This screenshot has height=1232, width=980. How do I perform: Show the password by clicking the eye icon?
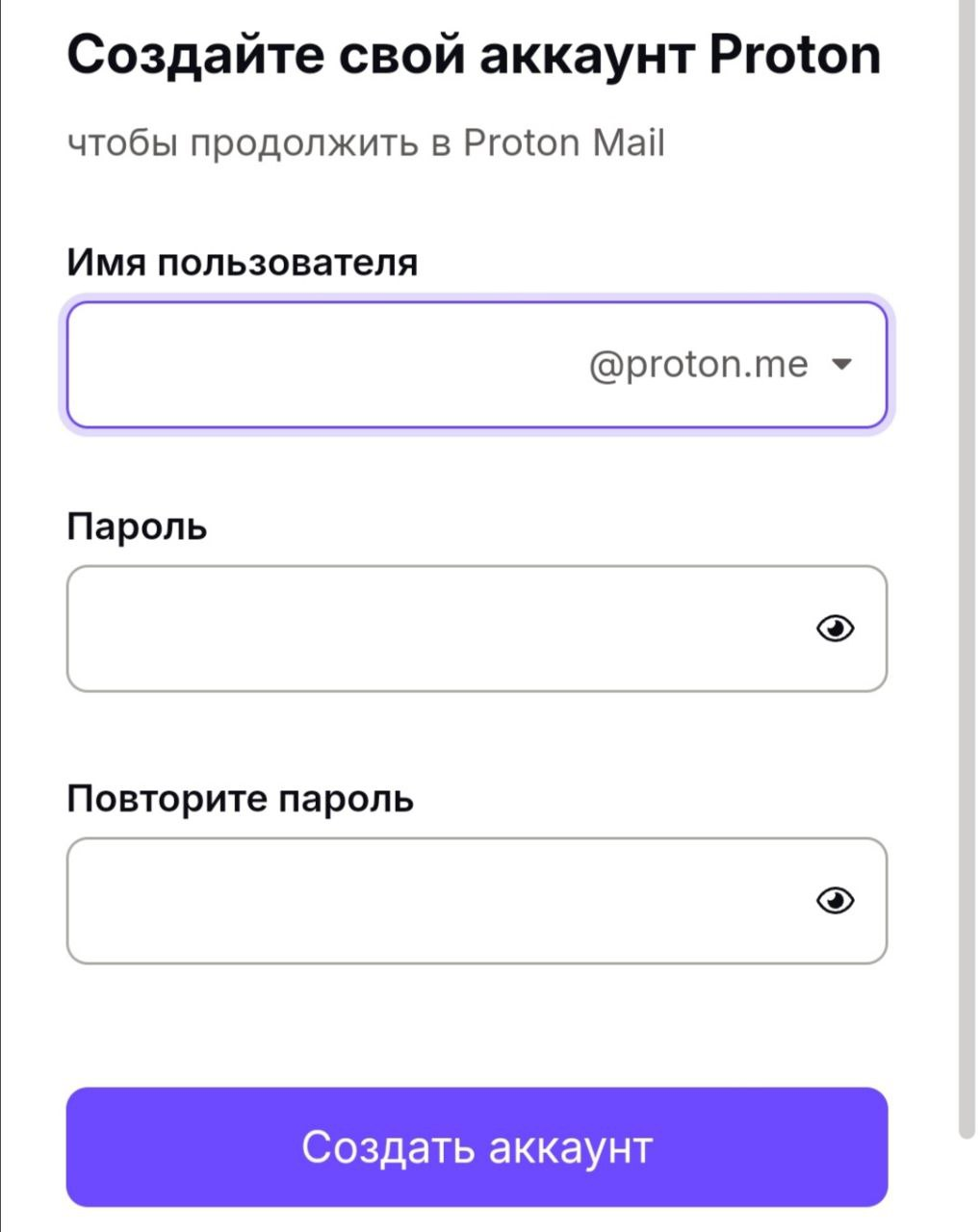click(837, 628)
